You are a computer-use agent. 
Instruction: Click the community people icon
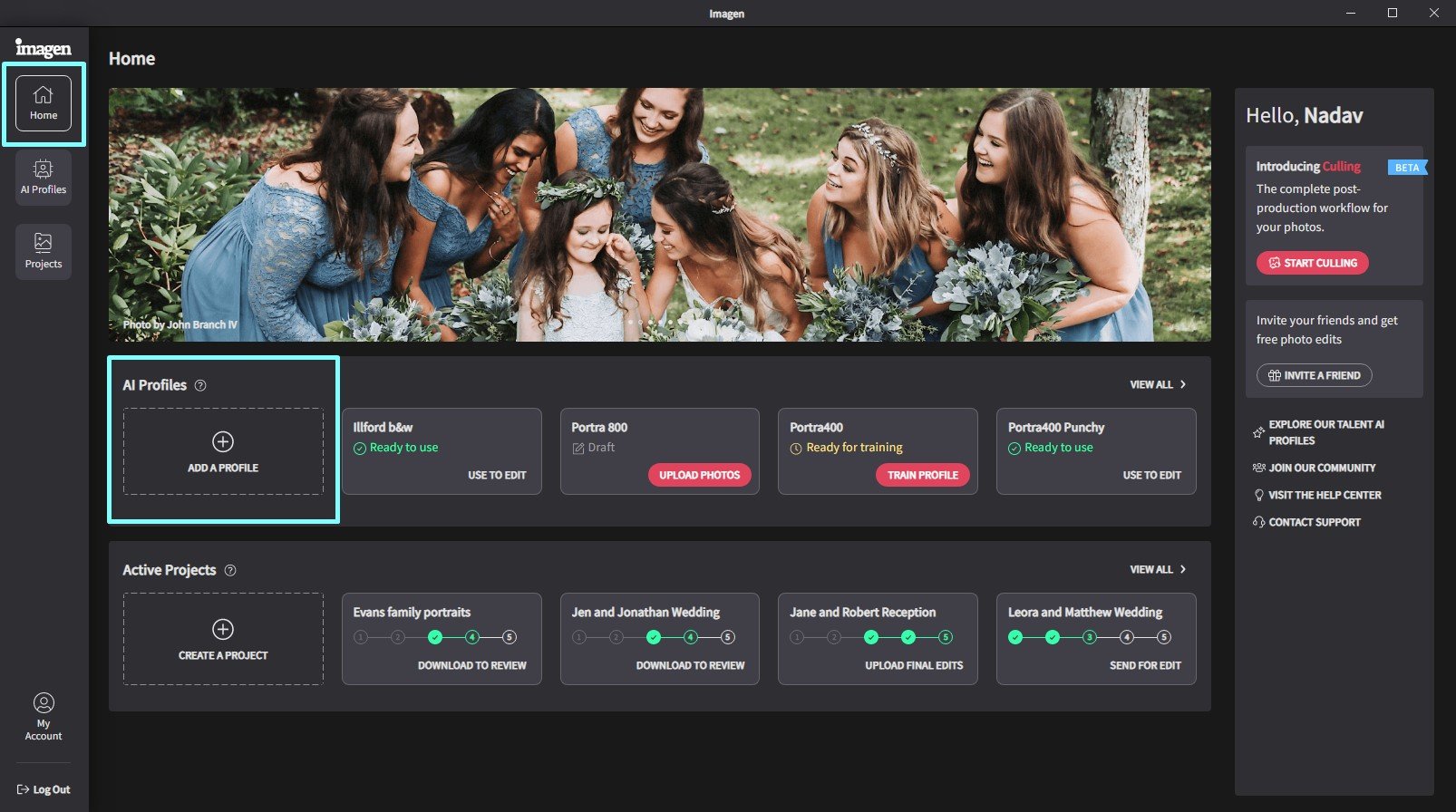(x=1258, y=468)
